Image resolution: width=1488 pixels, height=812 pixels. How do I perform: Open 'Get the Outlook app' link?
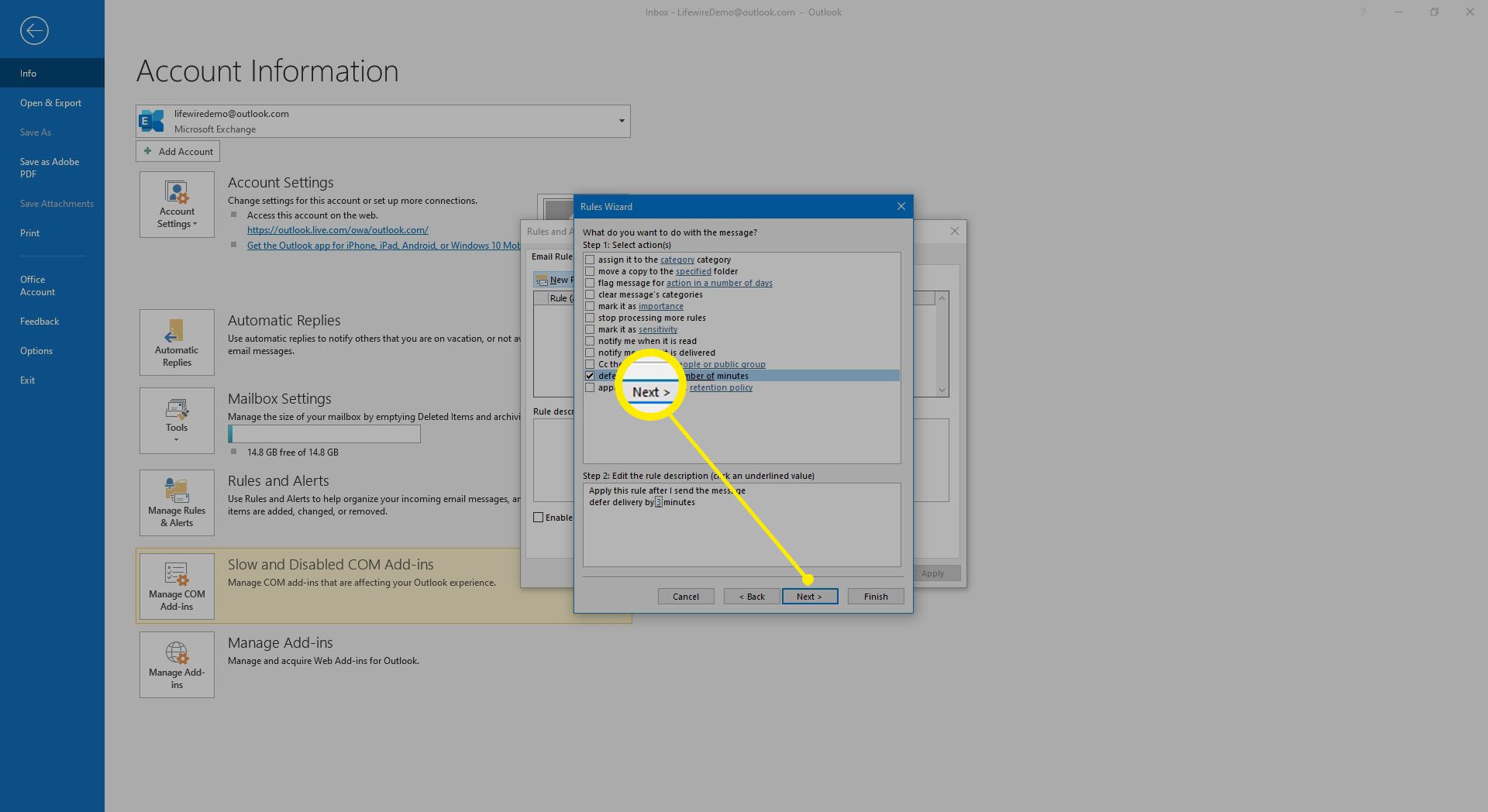[x=384, y=246]
